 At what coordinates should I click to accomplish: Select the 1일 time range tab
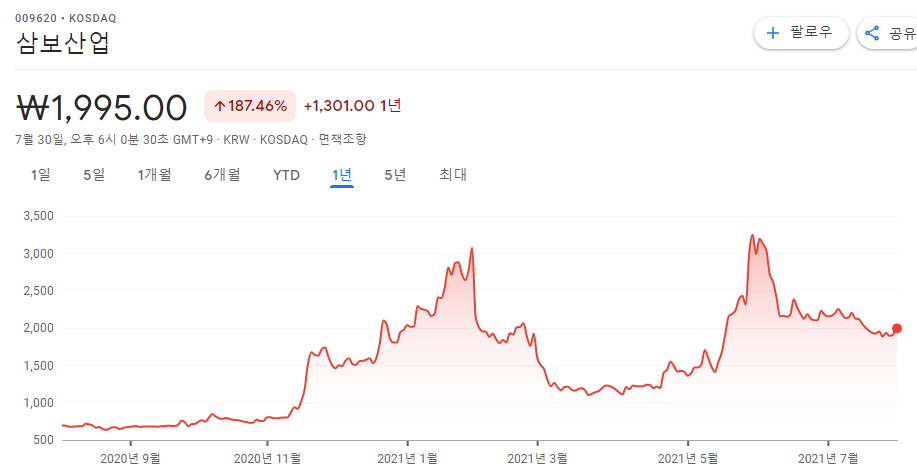tap(40, 175)
